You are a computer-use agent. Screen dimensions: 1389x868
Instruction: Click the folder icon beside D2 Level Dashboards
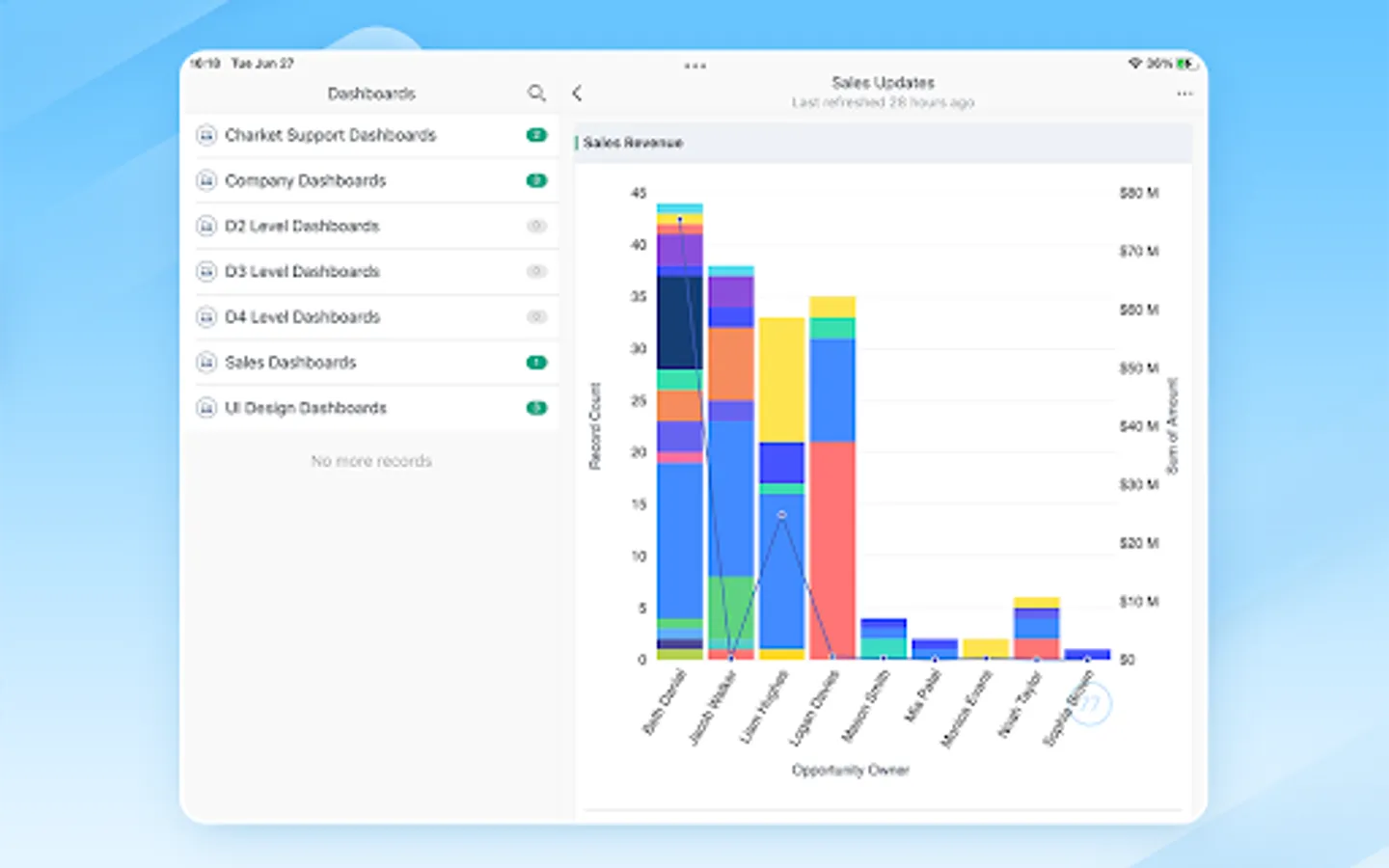click(x=206, y=226)
